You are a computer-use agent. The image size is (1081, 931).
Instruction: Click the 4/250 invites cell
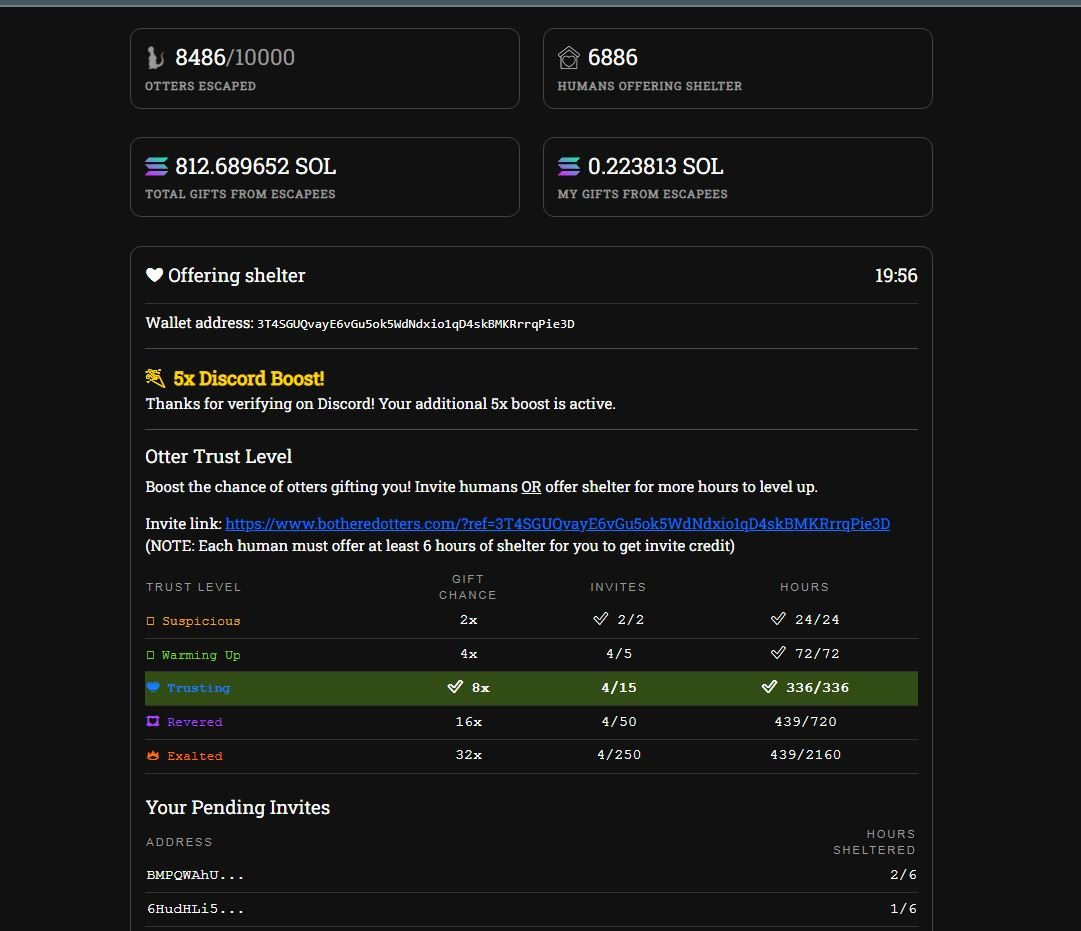pos(618,755)
